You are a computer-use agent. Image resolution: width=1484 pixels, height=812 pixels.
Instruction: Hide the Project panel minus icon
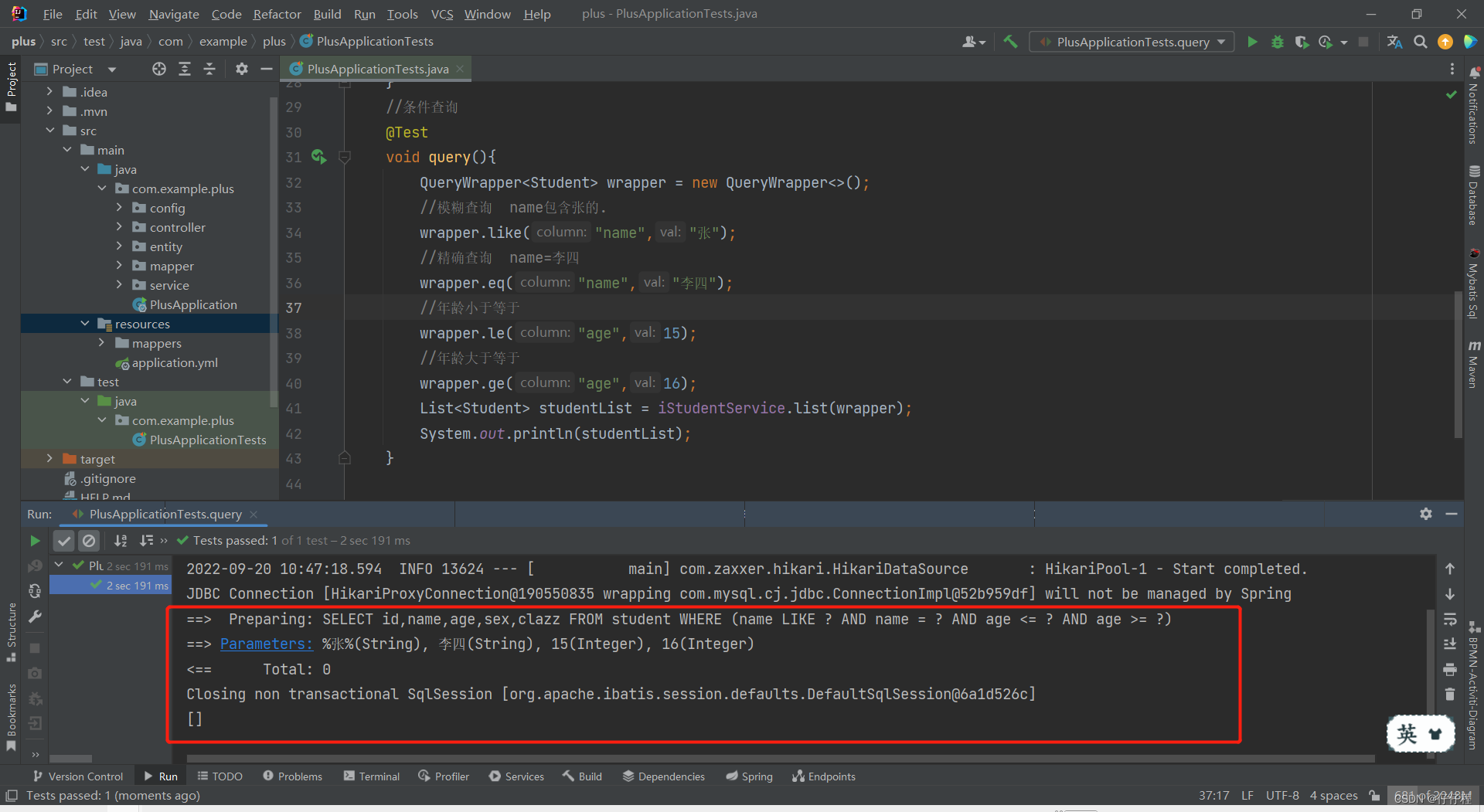267,69
